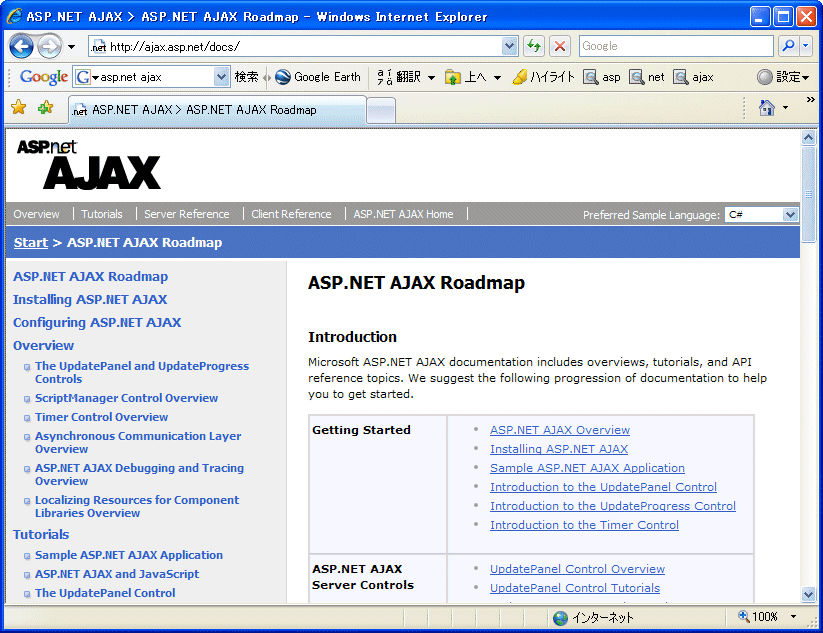The image size is (823, 633).
Task: Open the 翻訳 dropdown arrow
Action: point(431,78)
